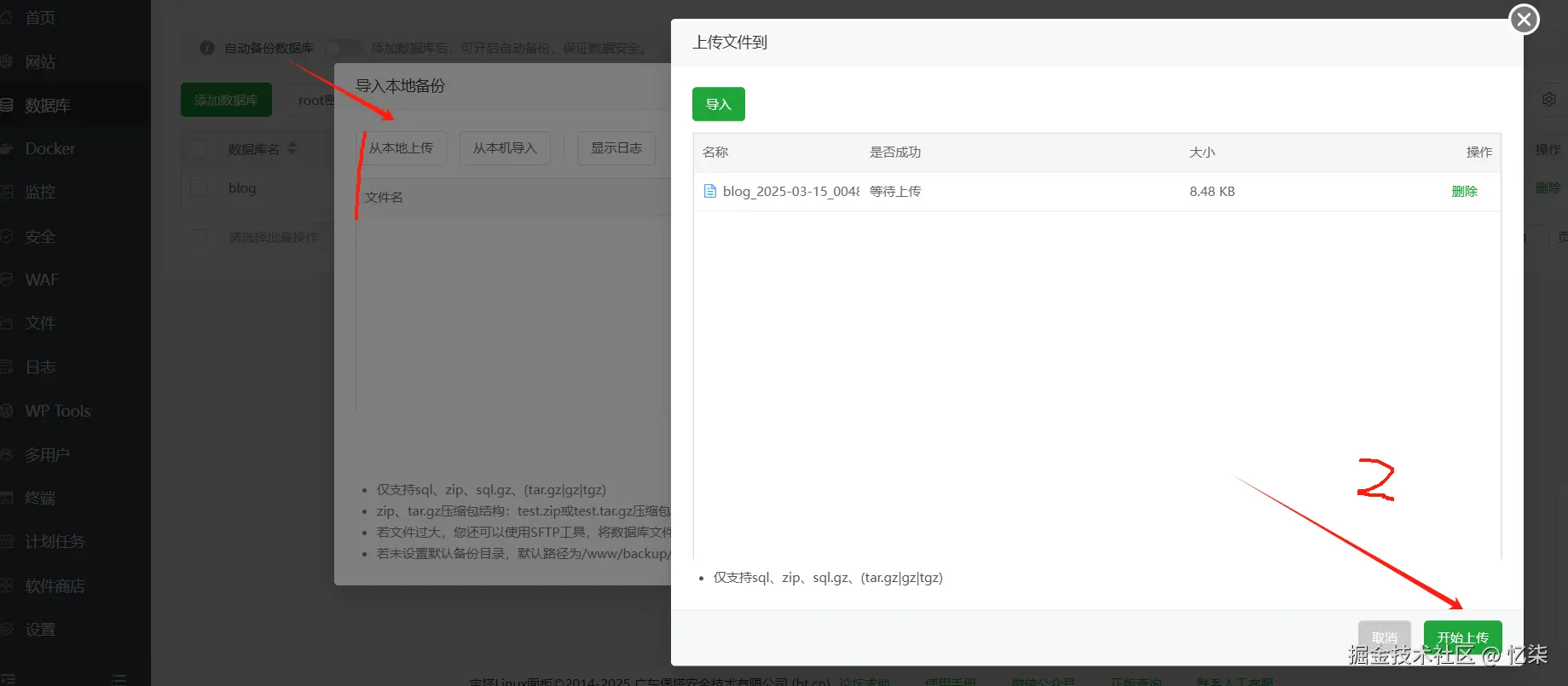Check the blog database row checkbox
The width and height of the screenshot is (1568, 686).
tap(198, 187)
